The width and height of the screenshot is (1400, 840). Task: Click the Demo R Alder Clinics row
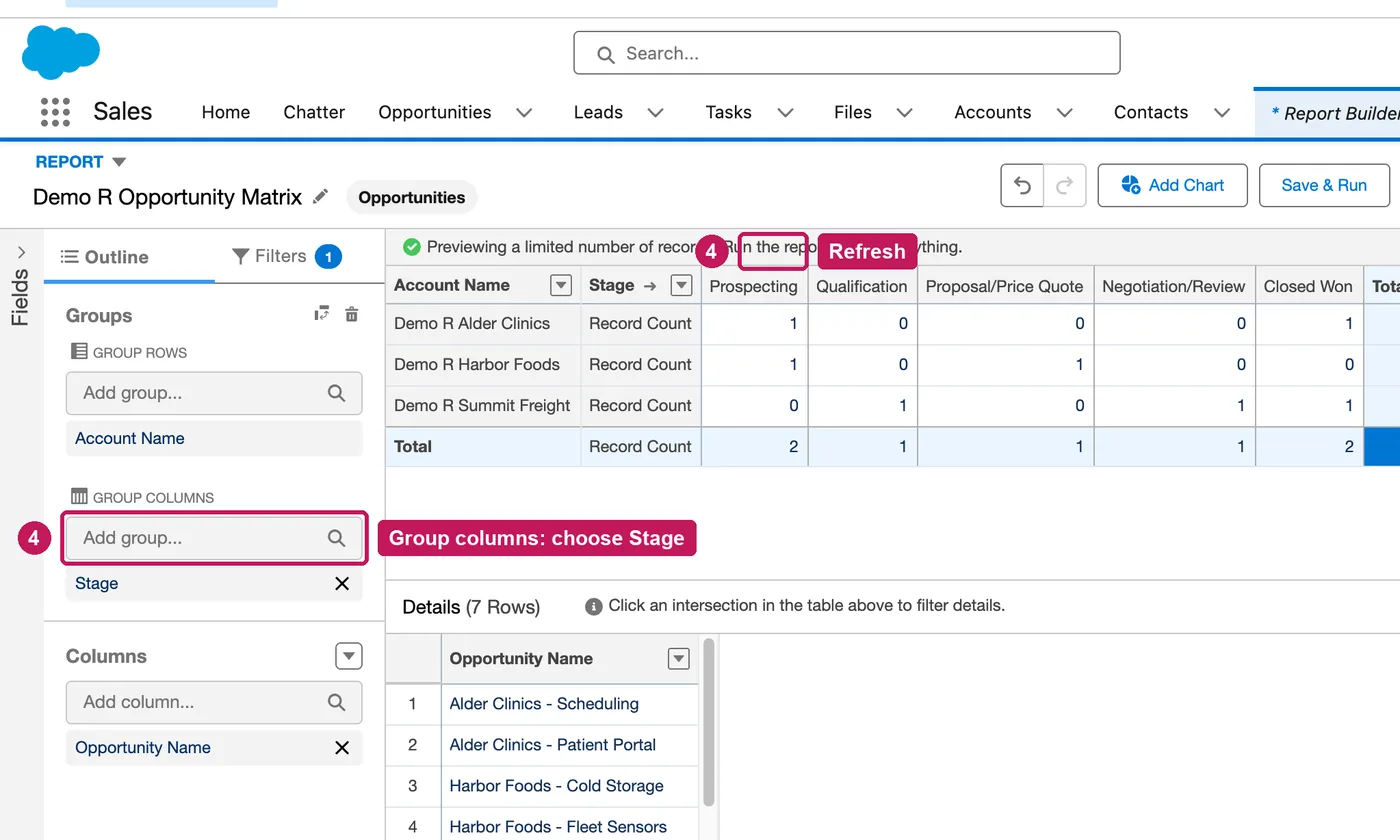[x=472, y=323]
